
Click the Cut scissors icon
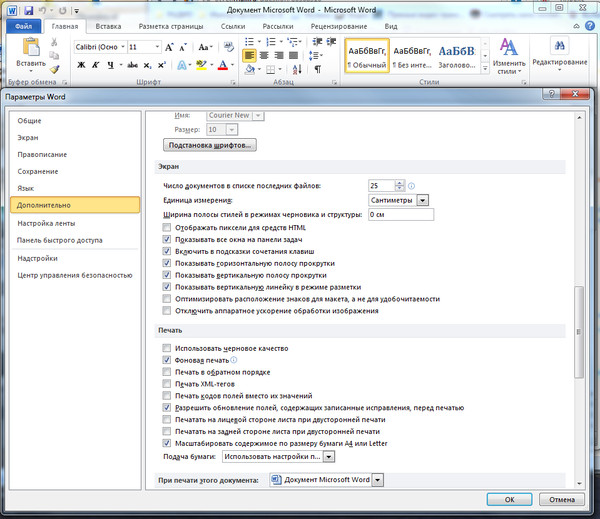[x=54, y=42]
